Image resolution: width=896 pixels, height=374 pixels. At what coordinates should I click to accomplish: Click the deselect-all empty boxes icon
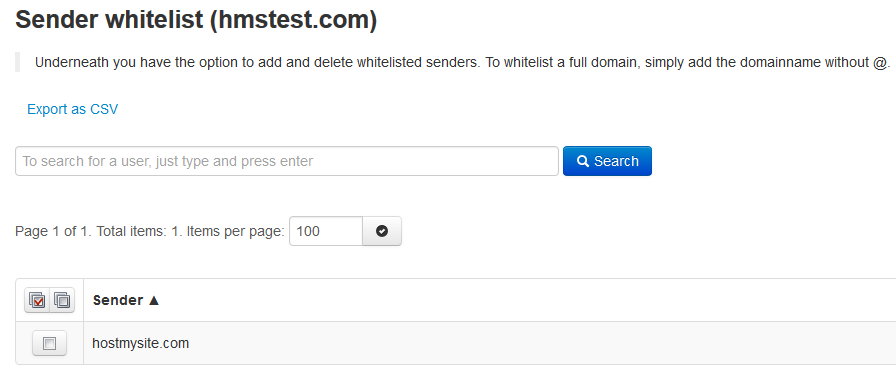click(62, 300)
